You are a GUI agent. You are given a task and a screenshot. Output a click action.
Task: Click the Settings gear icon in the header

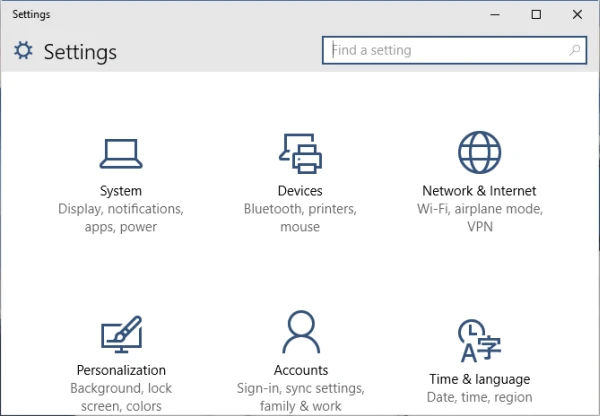23,51
